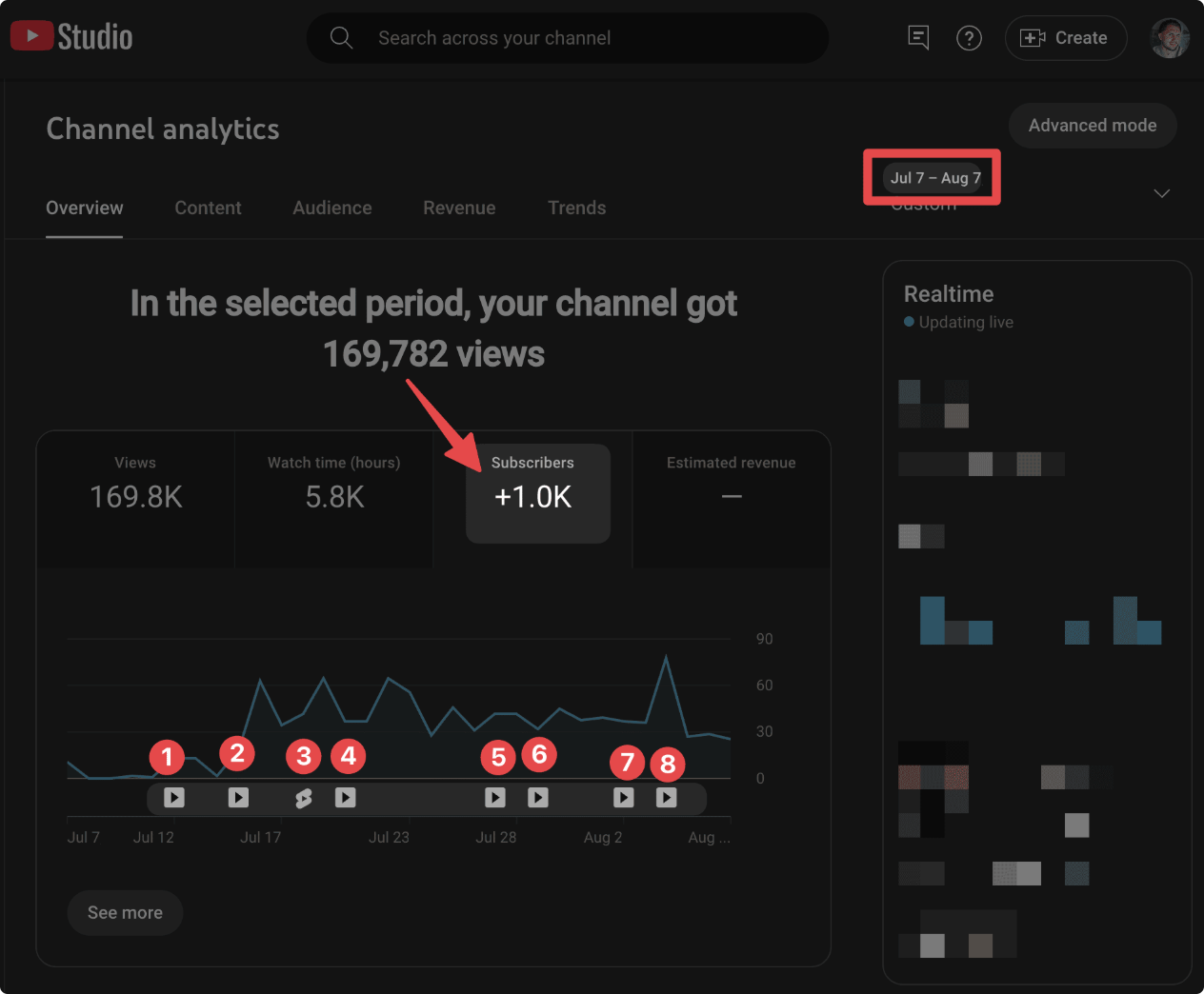Expand the date range dropdown chevron

pyautogui.click(x=1161, y=193)
